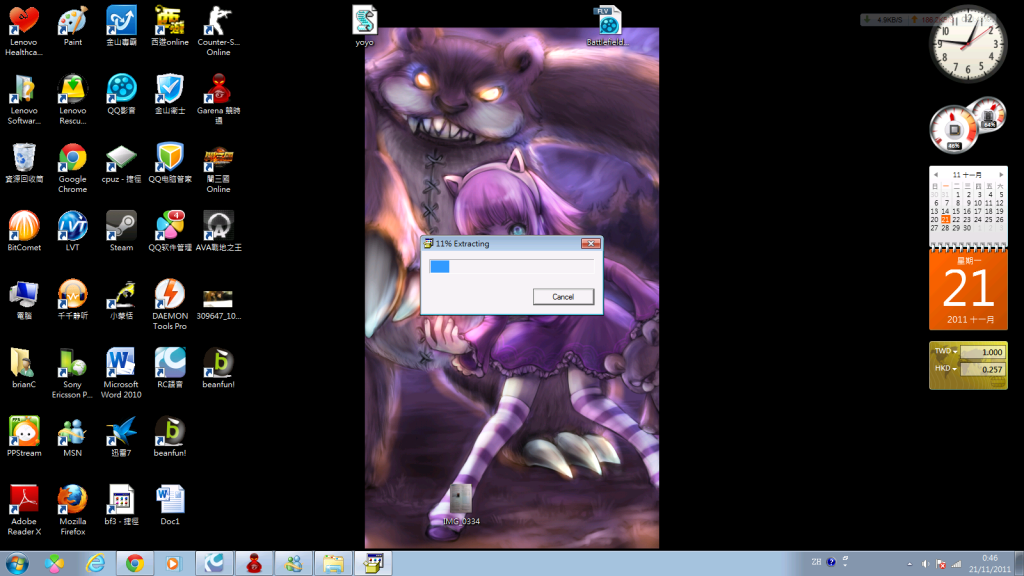Launch Paint from the desktop

tap(72, 26)
